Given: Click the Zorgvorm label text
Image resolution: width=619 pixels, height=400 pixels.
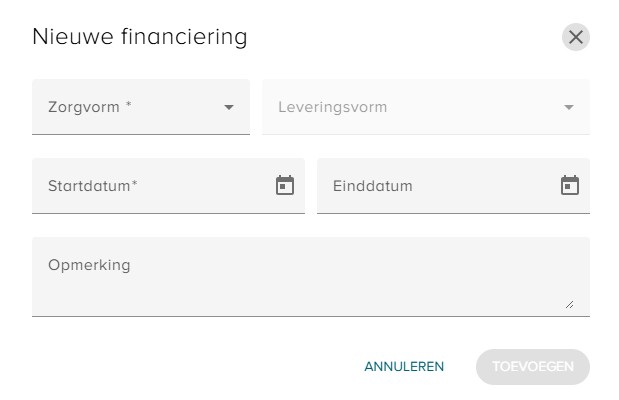Looking at the screenshot, I should [84, 107].
